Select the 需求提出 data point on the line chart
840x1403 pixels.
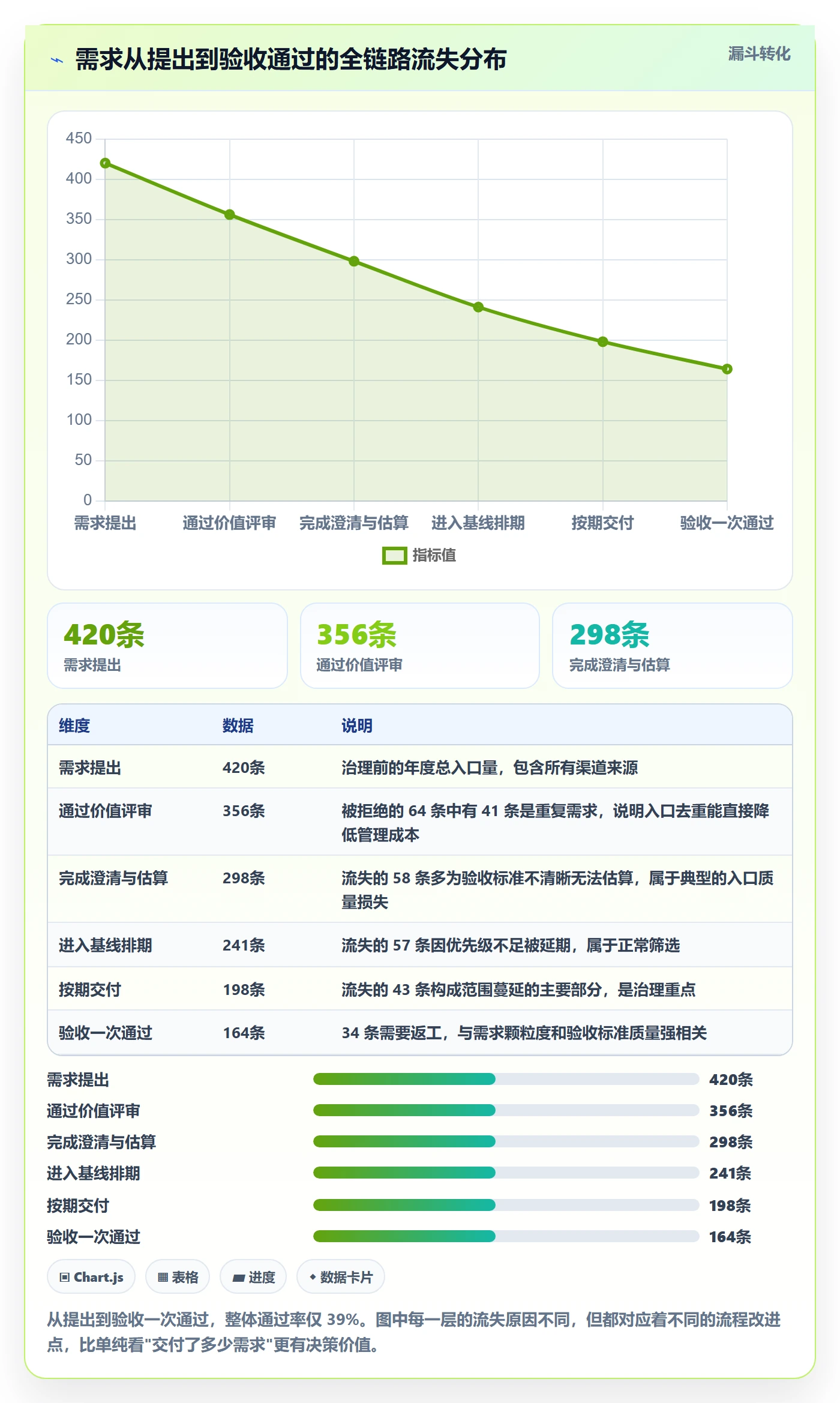pos(105,163)
